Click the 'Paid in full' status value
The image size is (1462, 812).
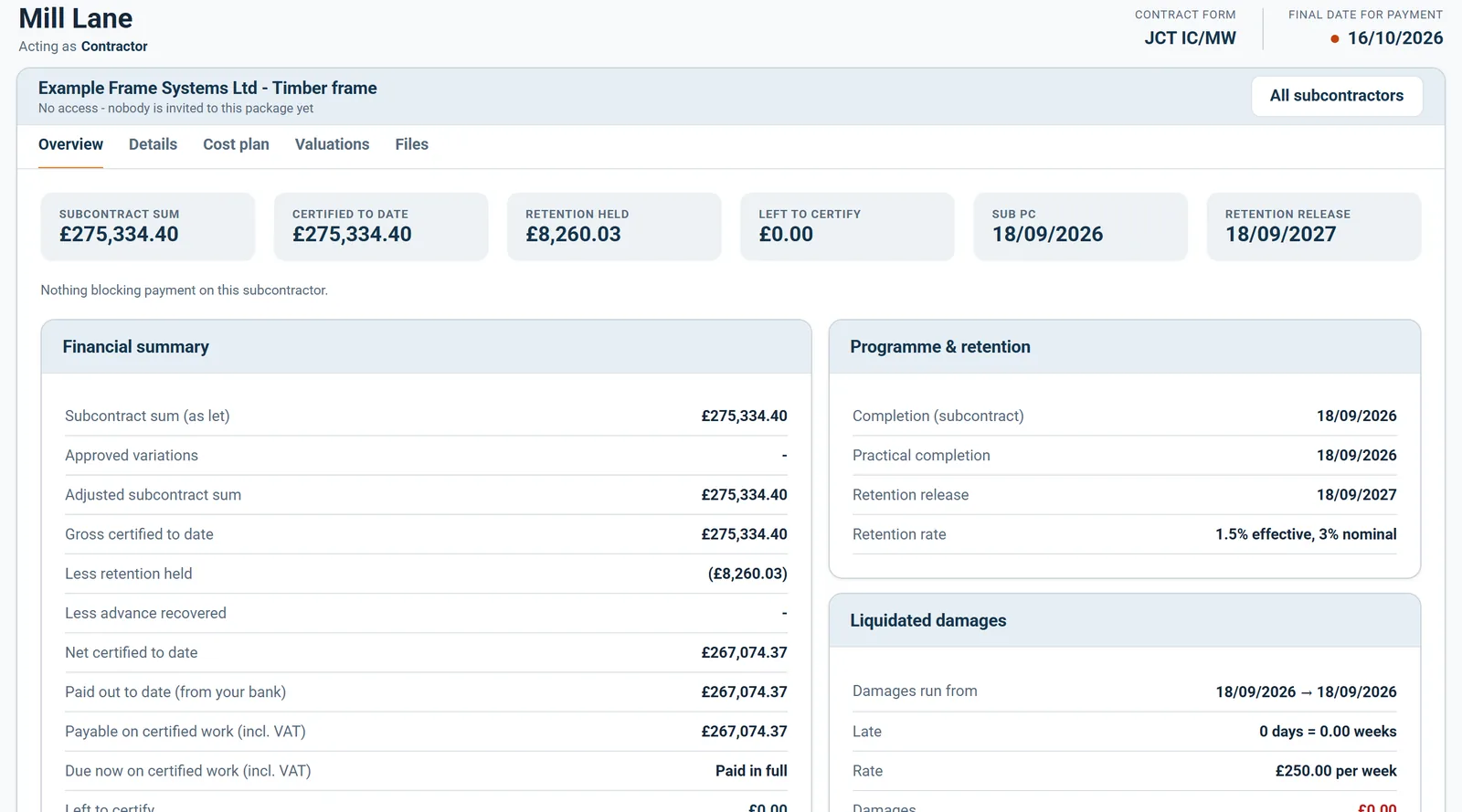click(x=751, y=771)
